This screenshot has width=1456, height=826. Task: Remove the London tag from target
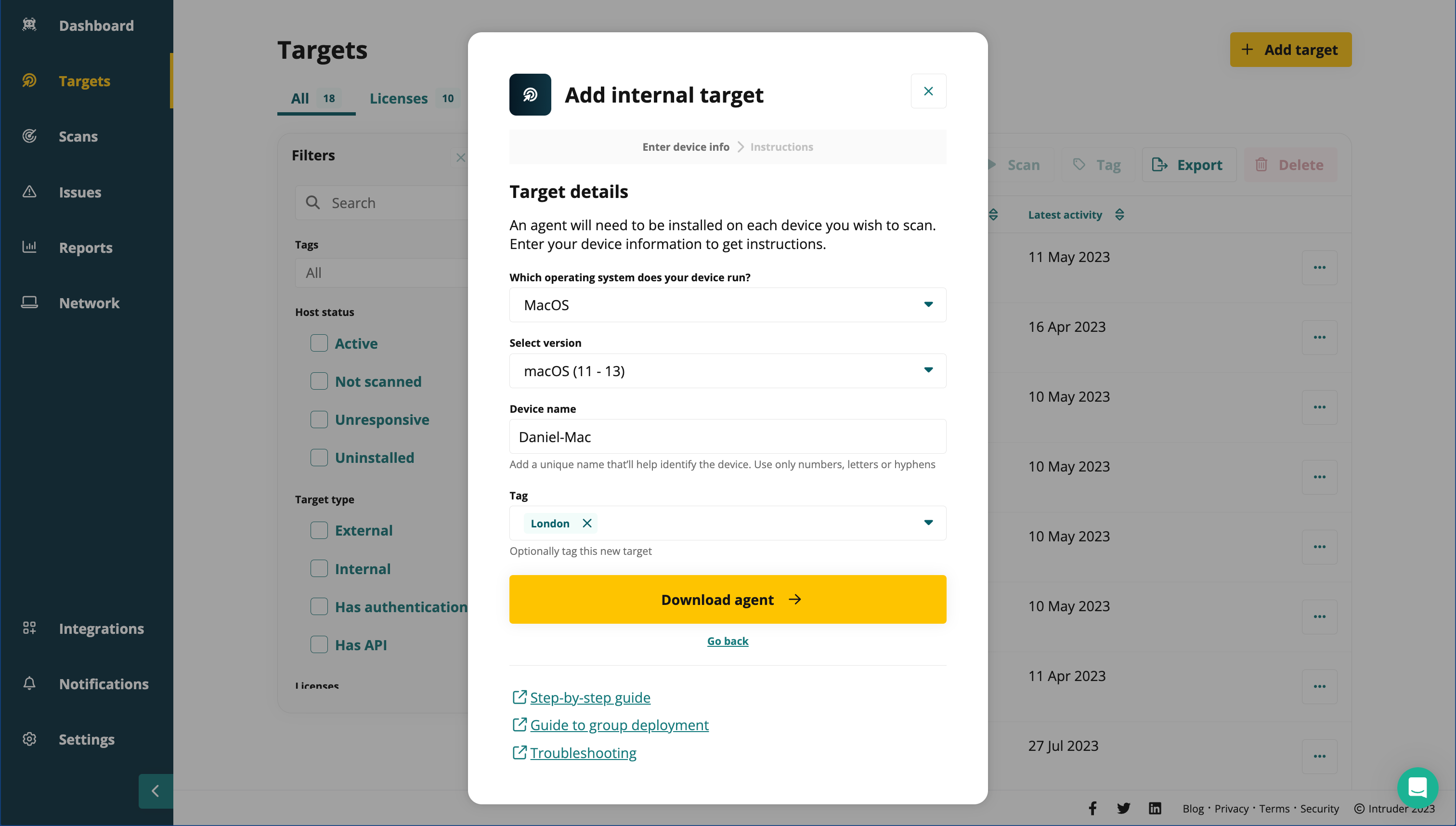coord(587,523)
